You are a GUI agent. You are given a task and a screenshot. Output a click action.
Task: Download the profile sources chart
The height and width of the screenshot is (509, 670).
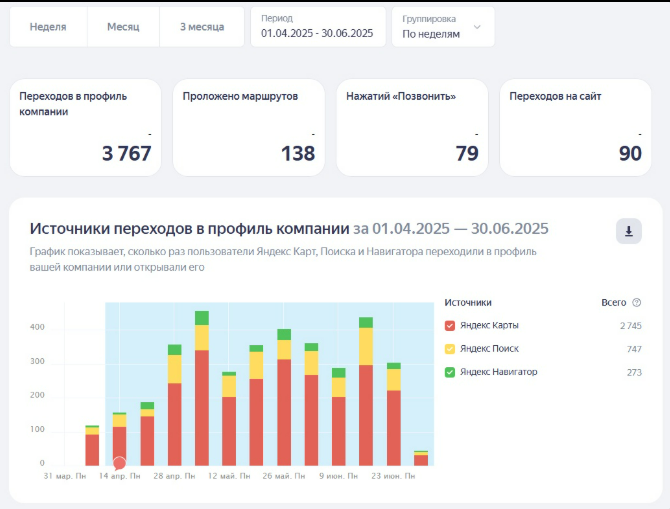click(x=629, y=231)
